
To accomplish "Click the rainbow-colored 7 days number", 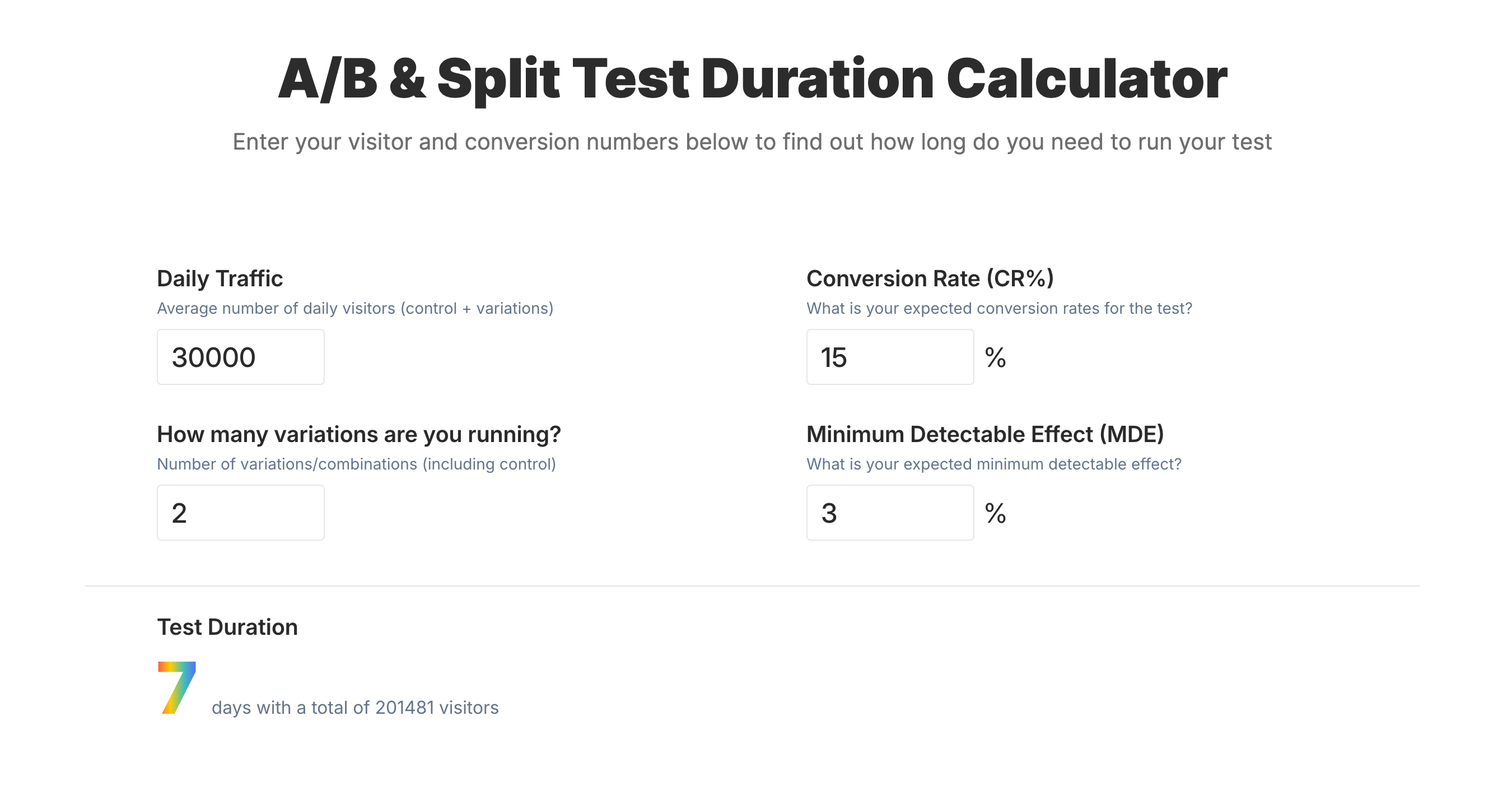I will (x=176, y=687).
